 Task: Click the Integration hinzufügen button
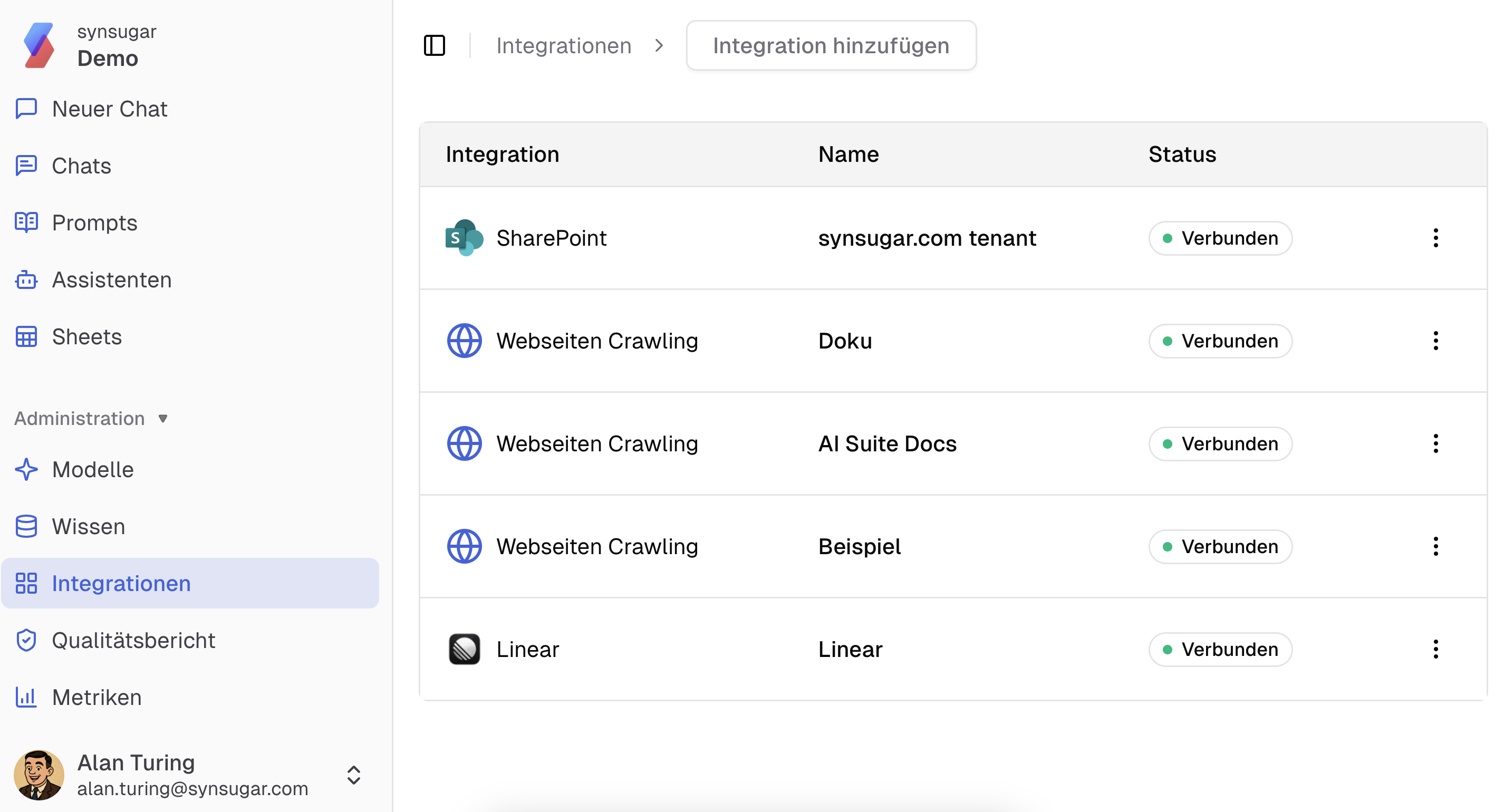(x=830, y=45)
